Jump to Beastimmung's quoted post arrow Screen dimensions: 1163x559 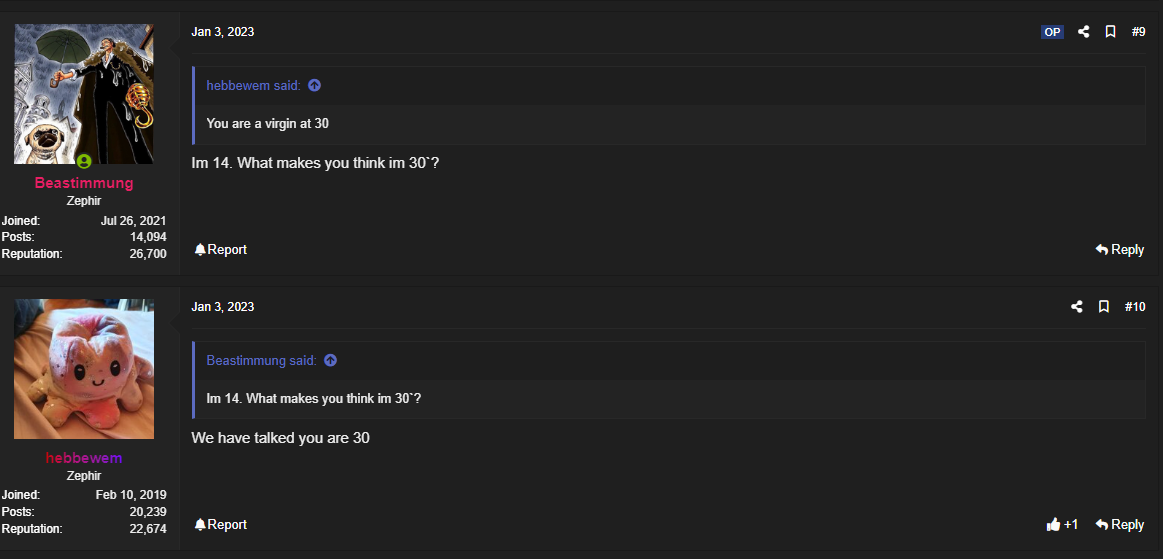(331, 360)
